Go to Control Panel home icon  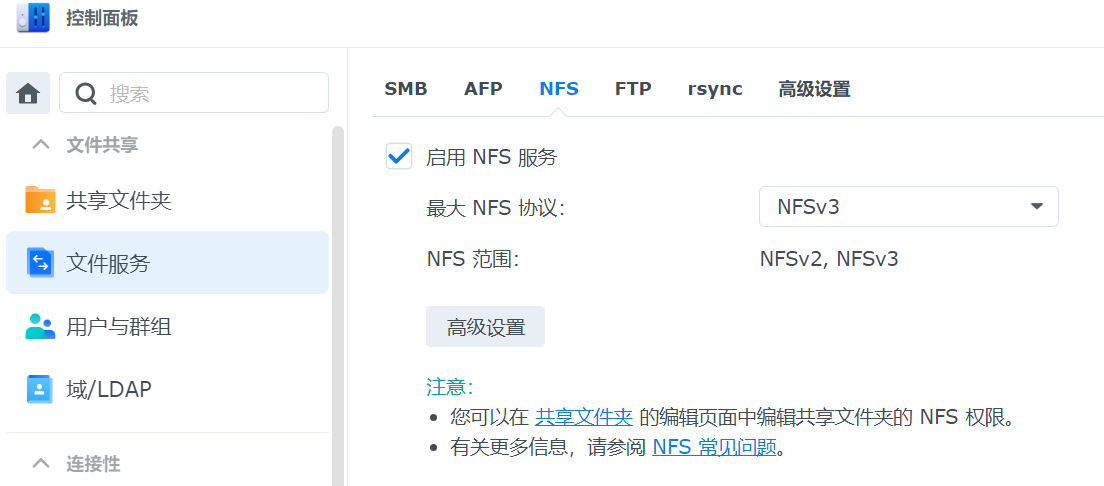[28, 93]
